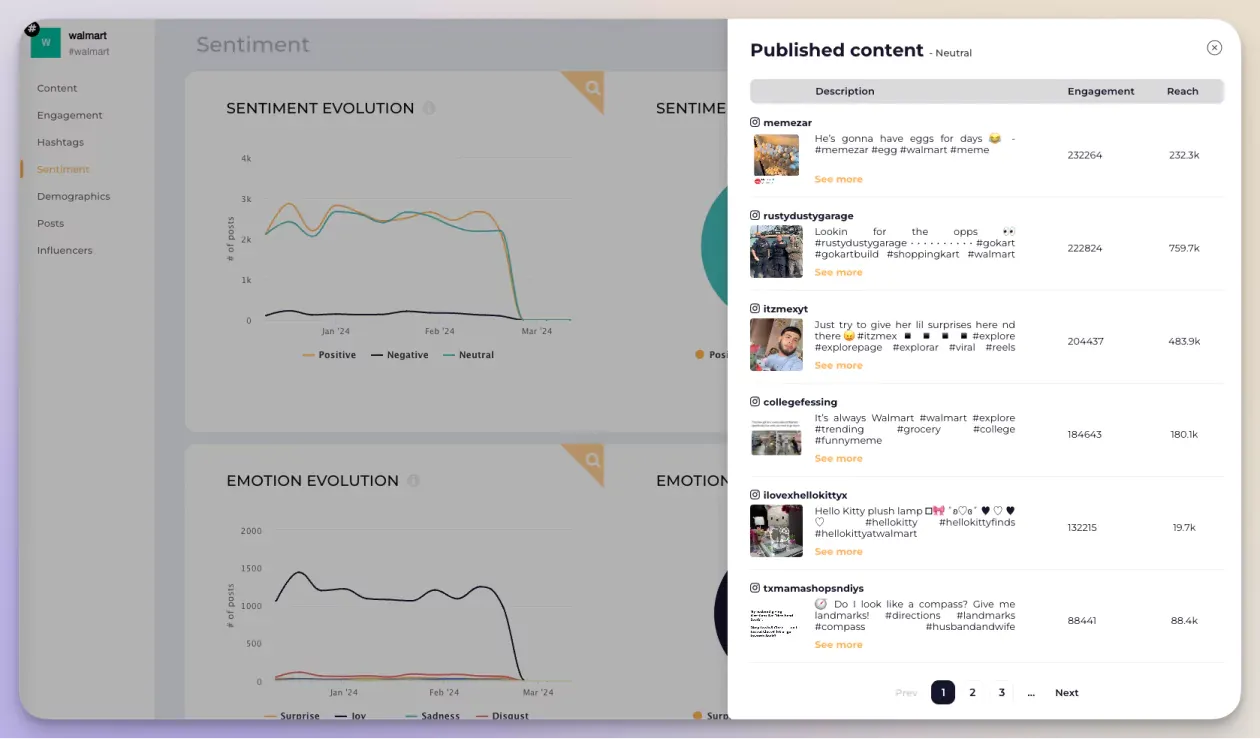The image size is (1260, 739).
Task: Open the Posts section
Action: pyautogui.click(x=50, y=223)
